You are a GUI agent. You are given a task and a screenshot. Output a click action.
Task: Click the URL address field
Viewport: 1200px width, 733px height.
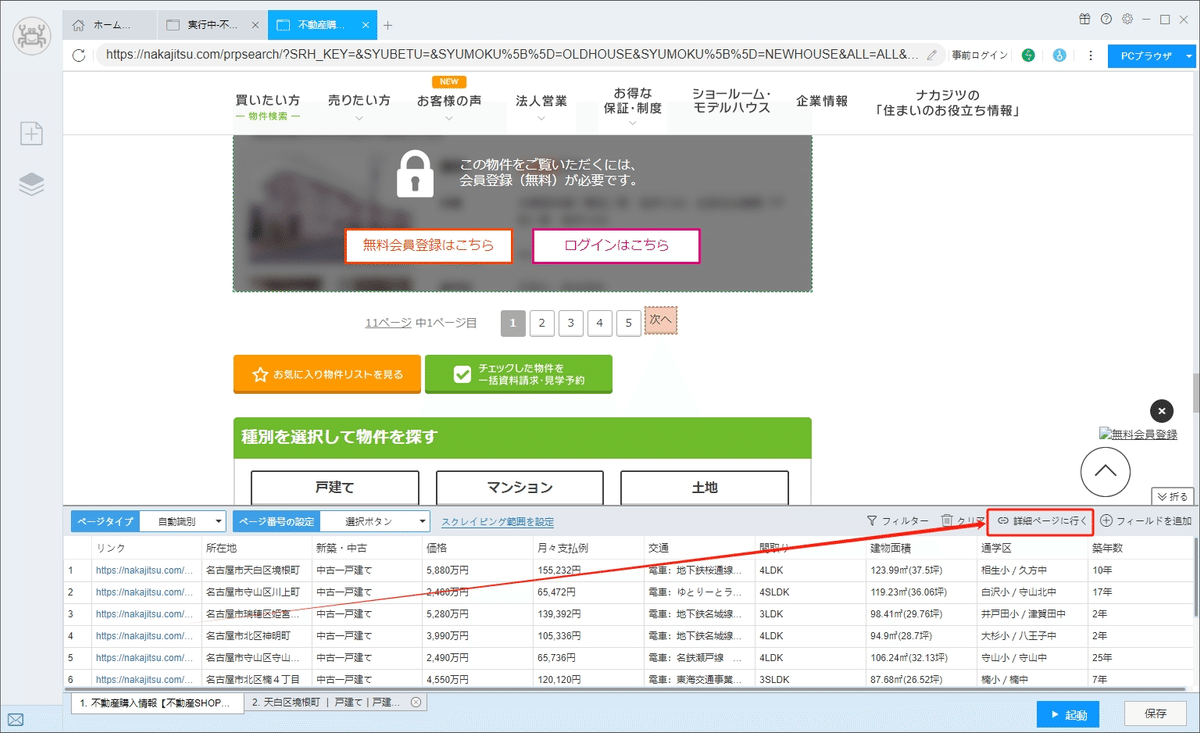[x=511, y=55]
